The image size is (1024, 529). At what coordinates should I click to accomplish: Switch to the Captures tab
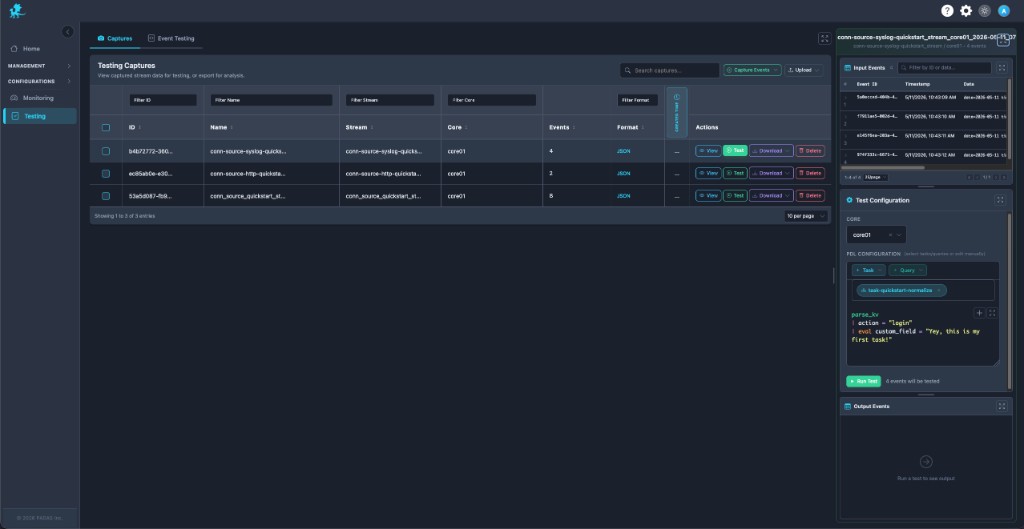coord(115,39)
